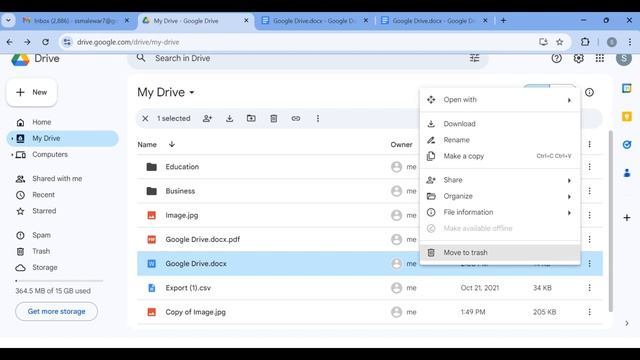Expand My Drive tree in sidebar
Viewport: 640px width, 360px height.
coord(12,138)
